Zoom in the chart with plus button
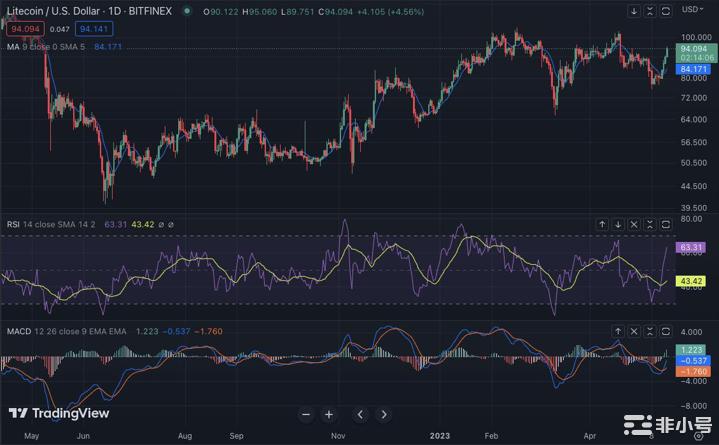Screen dimensions: 719x445 click(x=329, y=414)
